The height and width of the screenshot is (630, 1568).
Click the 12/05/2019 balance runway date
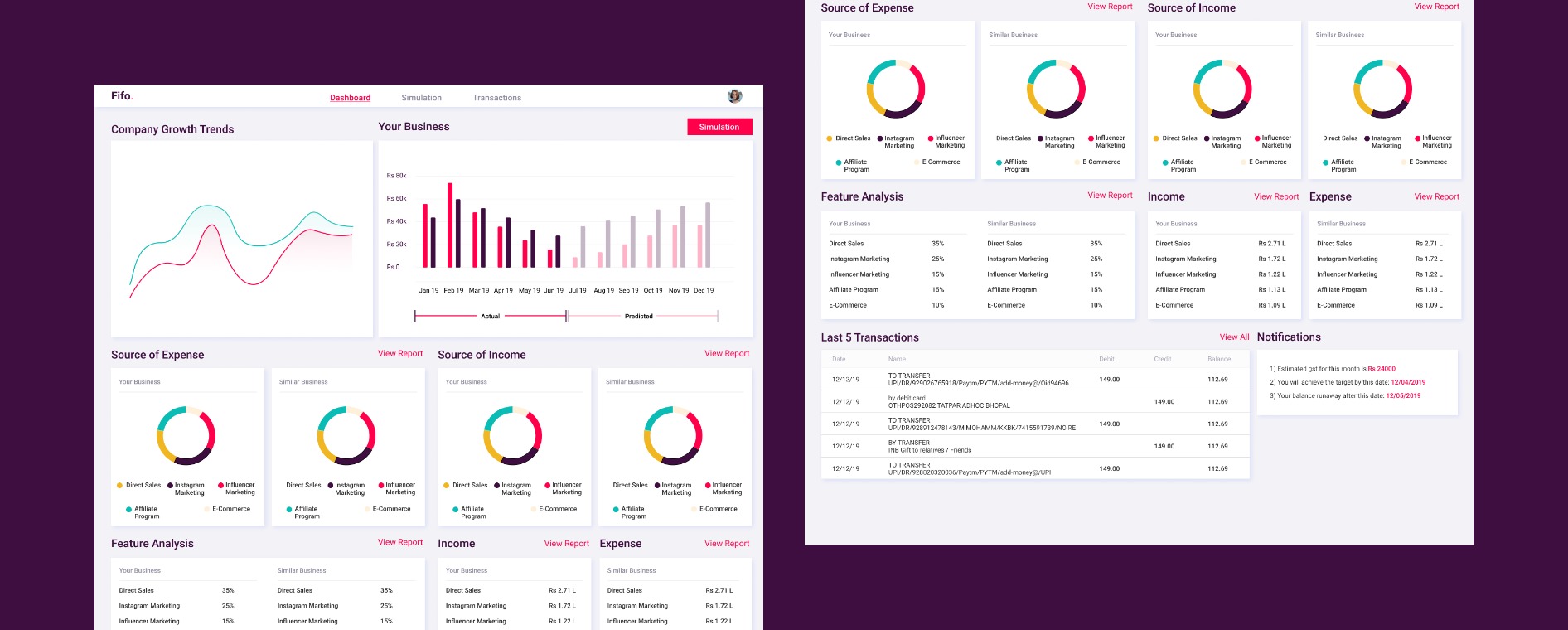tap(1403, 395)
